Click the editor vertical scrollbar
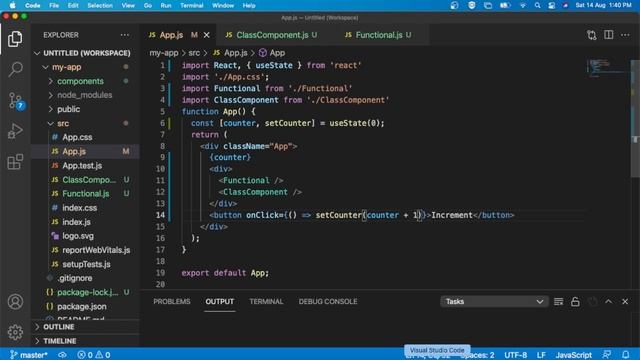The image size is (640, 360). pos(635,118)
